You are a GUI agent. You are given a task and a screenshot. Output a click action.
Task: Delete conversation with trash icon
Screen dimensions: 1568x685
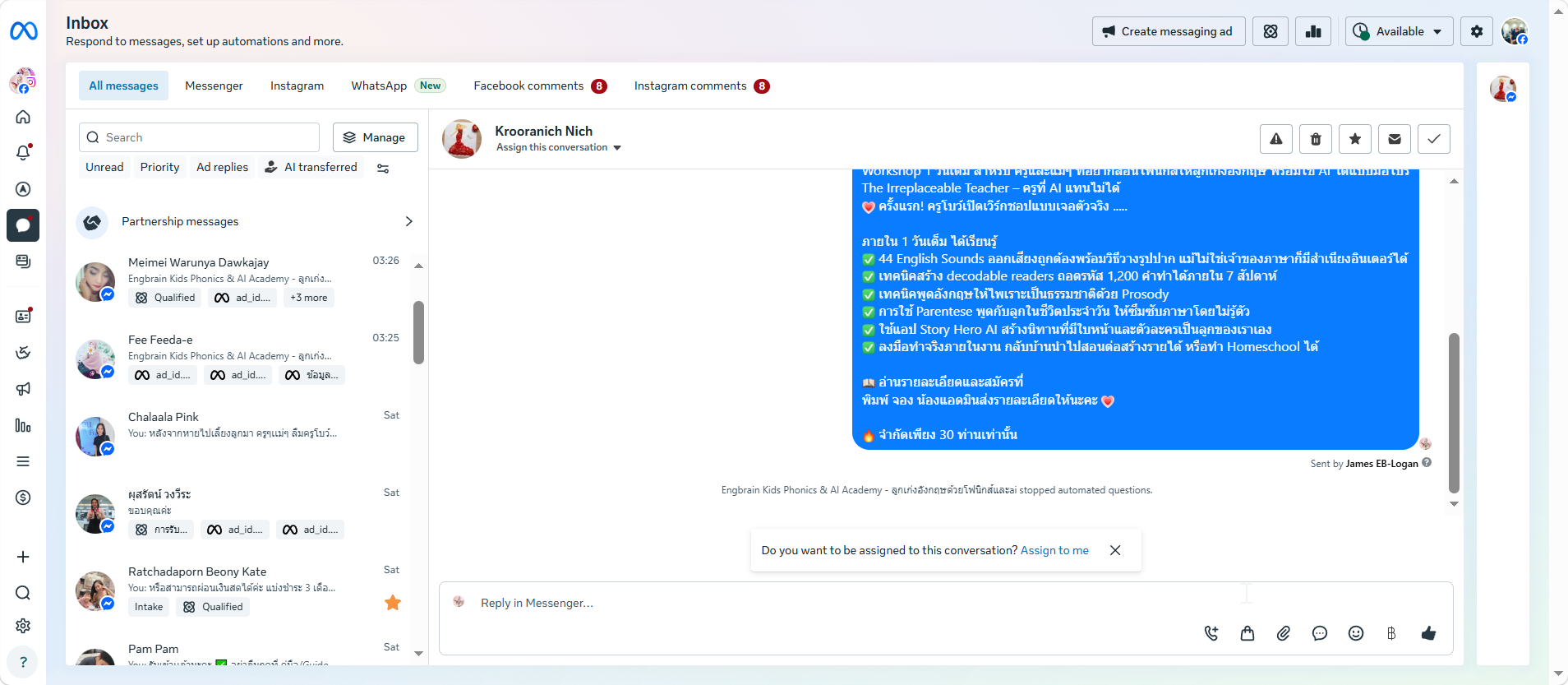click(x=1316, y=139)
